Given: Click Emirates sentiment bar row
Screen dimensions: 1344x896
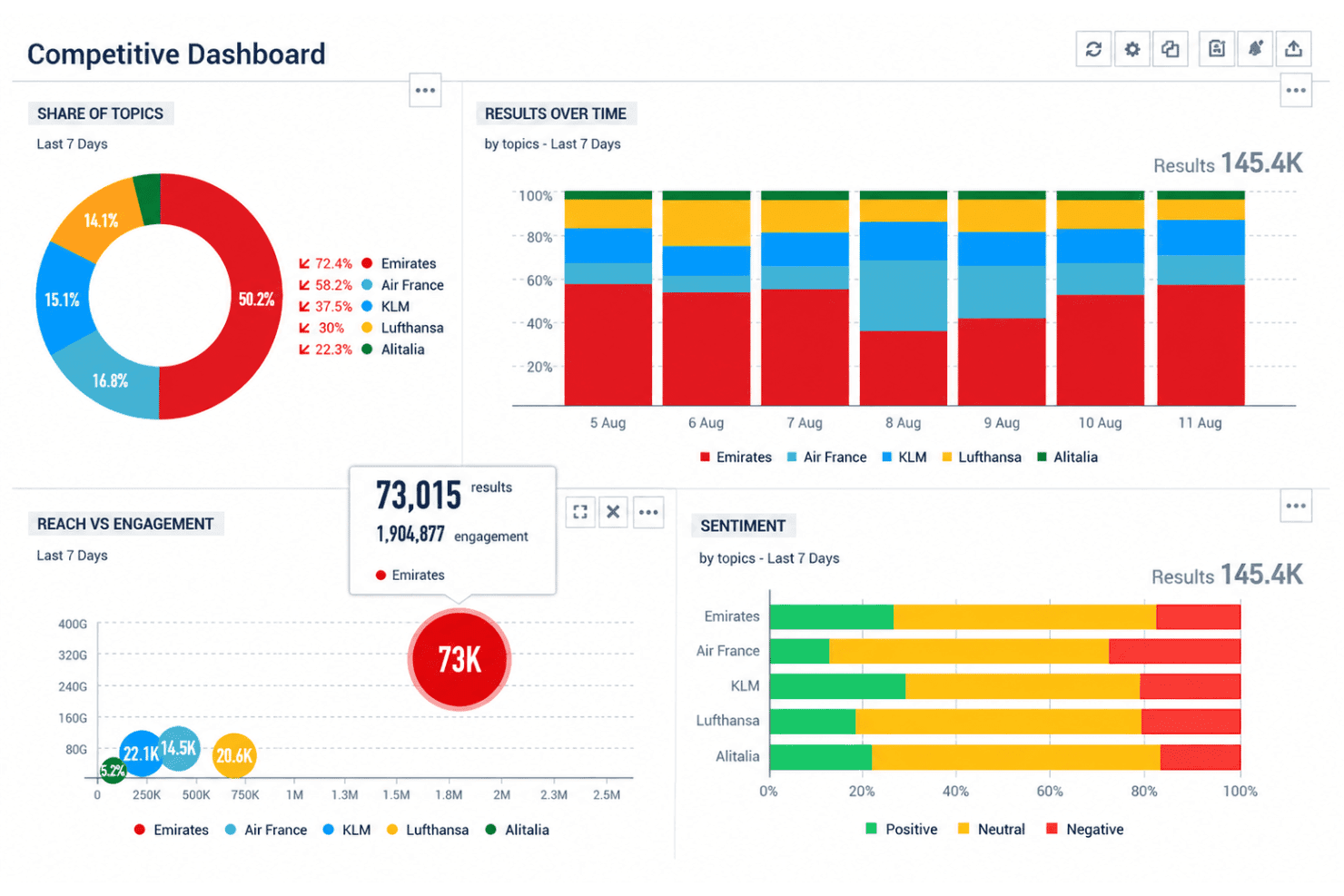Looking at the screenshot, I should click(x=1005, y=616).
